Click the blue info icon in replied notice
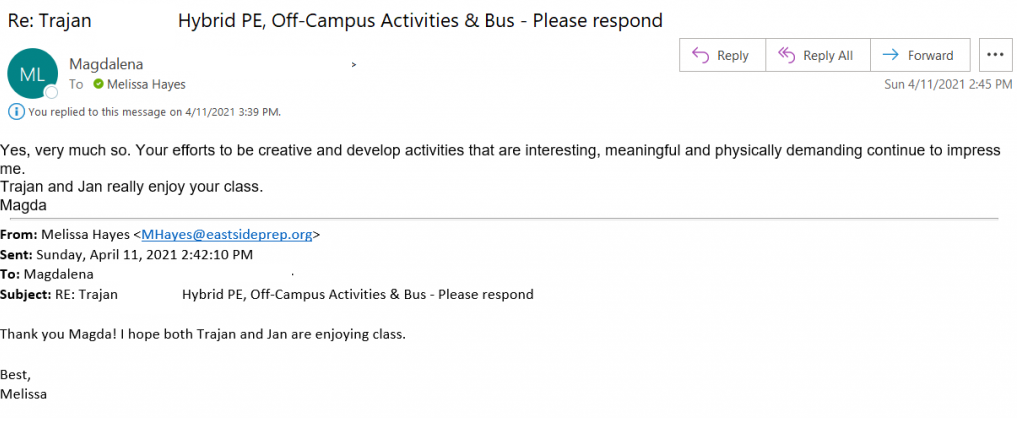The height and width of the screenshot is (423, 1025). (16, 112)
